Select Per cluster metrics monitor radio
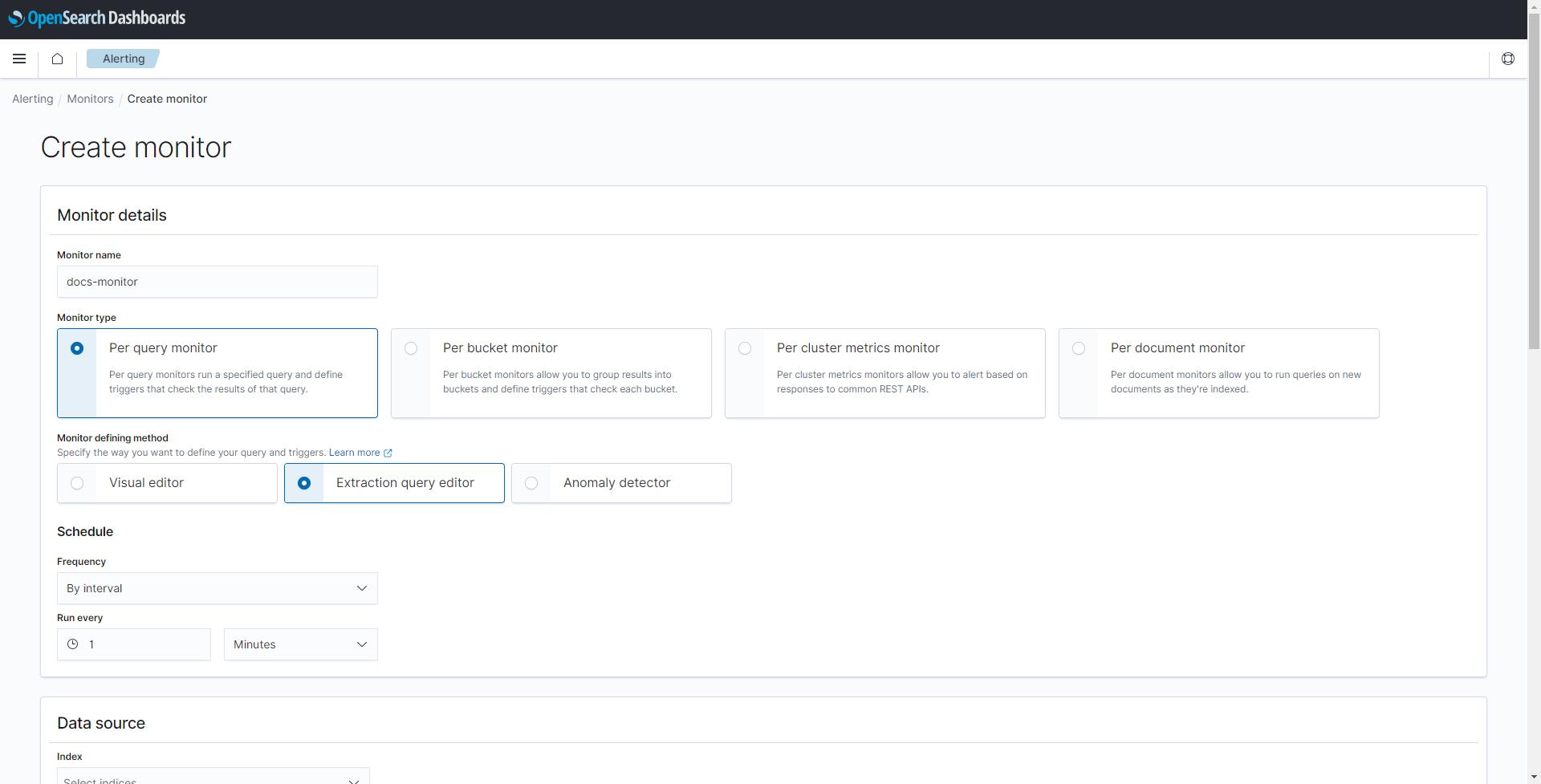1541x784 pixels. (745, 348)
